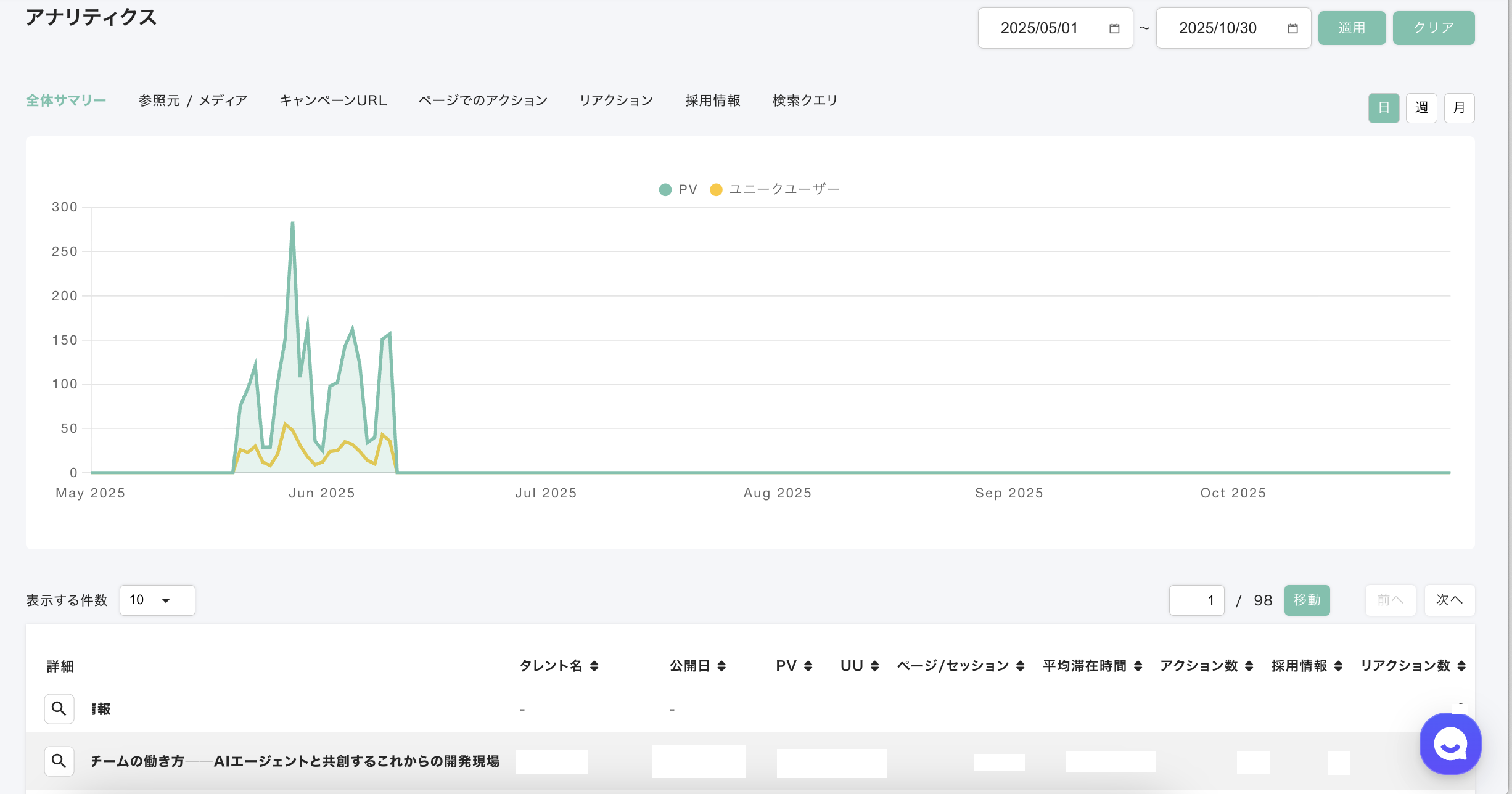Expand the 表示する件数 dropdown

[157, 600]
